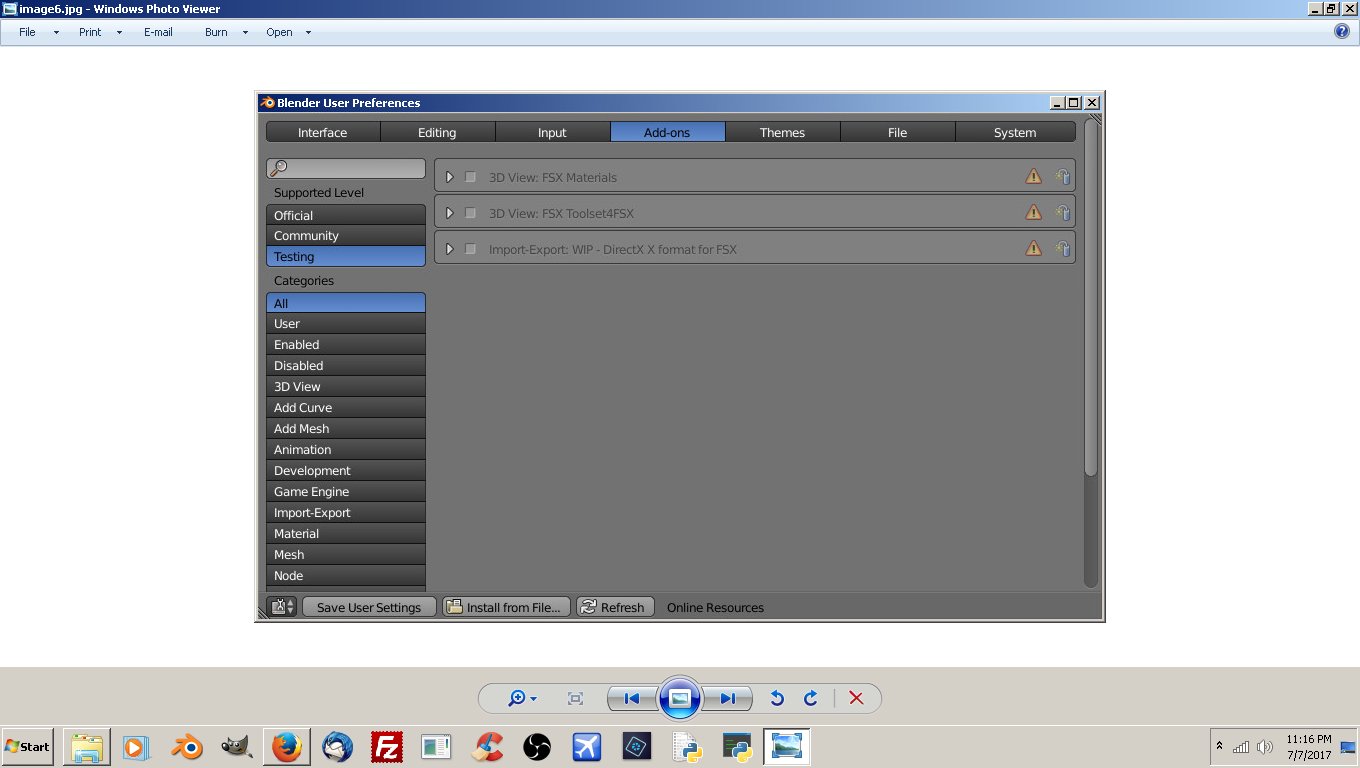Rotate the image clockwise
This screenshot has height=768, width=1360.
[811, 698]
